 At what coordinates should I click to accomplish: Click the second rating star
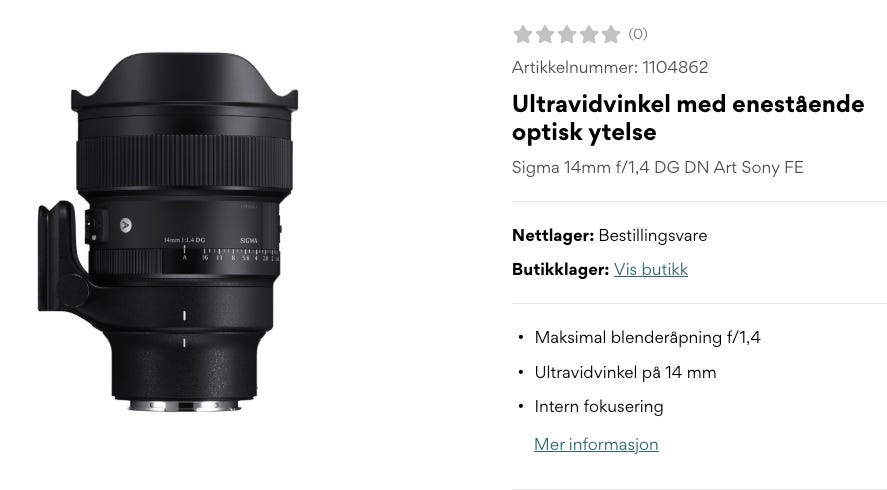coord(545,35)
